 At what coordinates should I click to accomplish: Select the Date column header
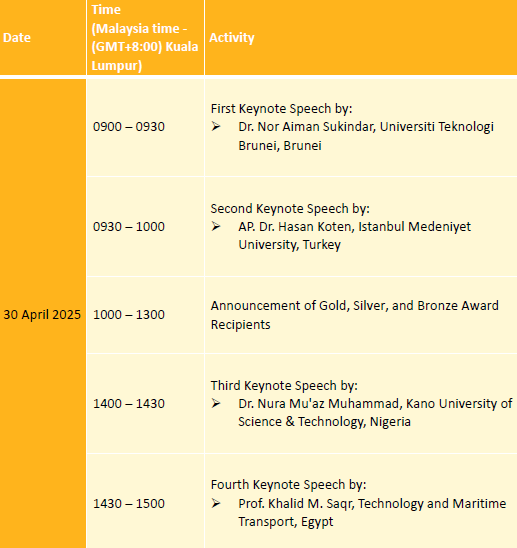pyautogui.click(x=17, y=37)
